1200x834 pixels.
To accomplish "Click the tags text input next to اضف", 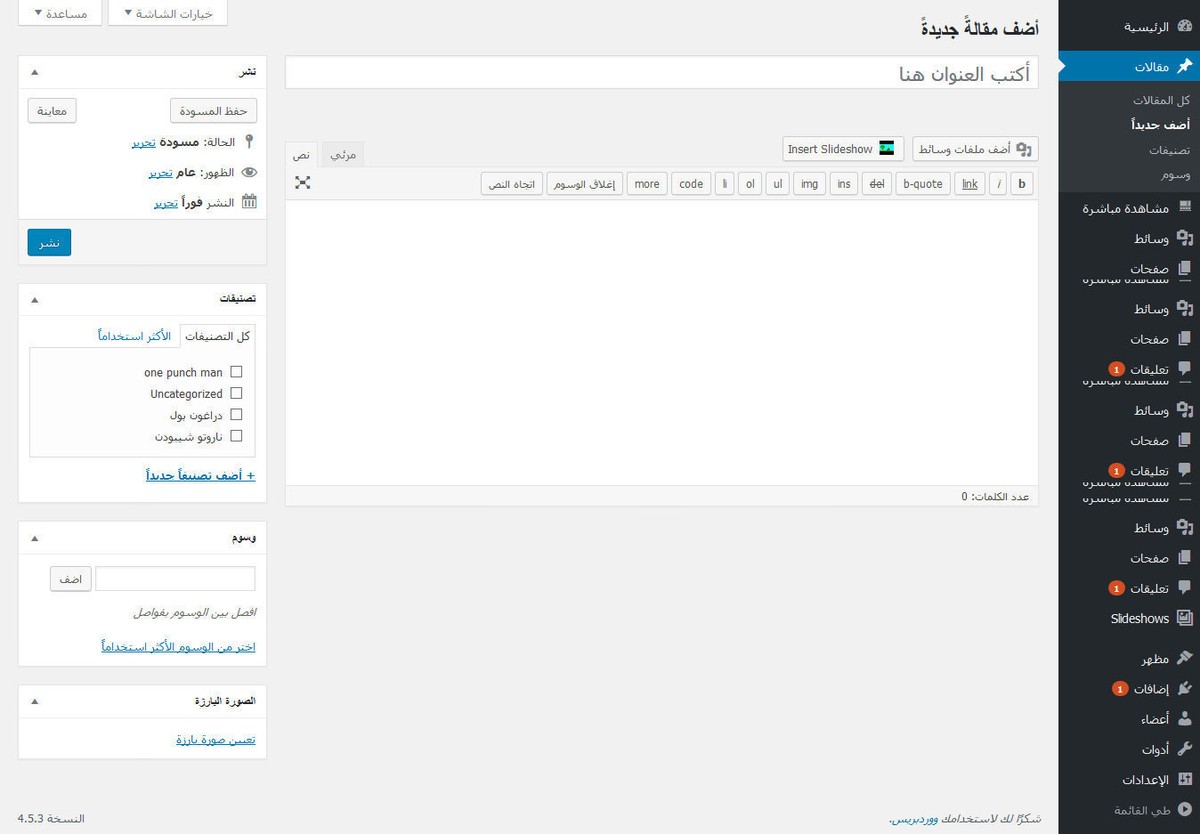I will pos(175,579).
